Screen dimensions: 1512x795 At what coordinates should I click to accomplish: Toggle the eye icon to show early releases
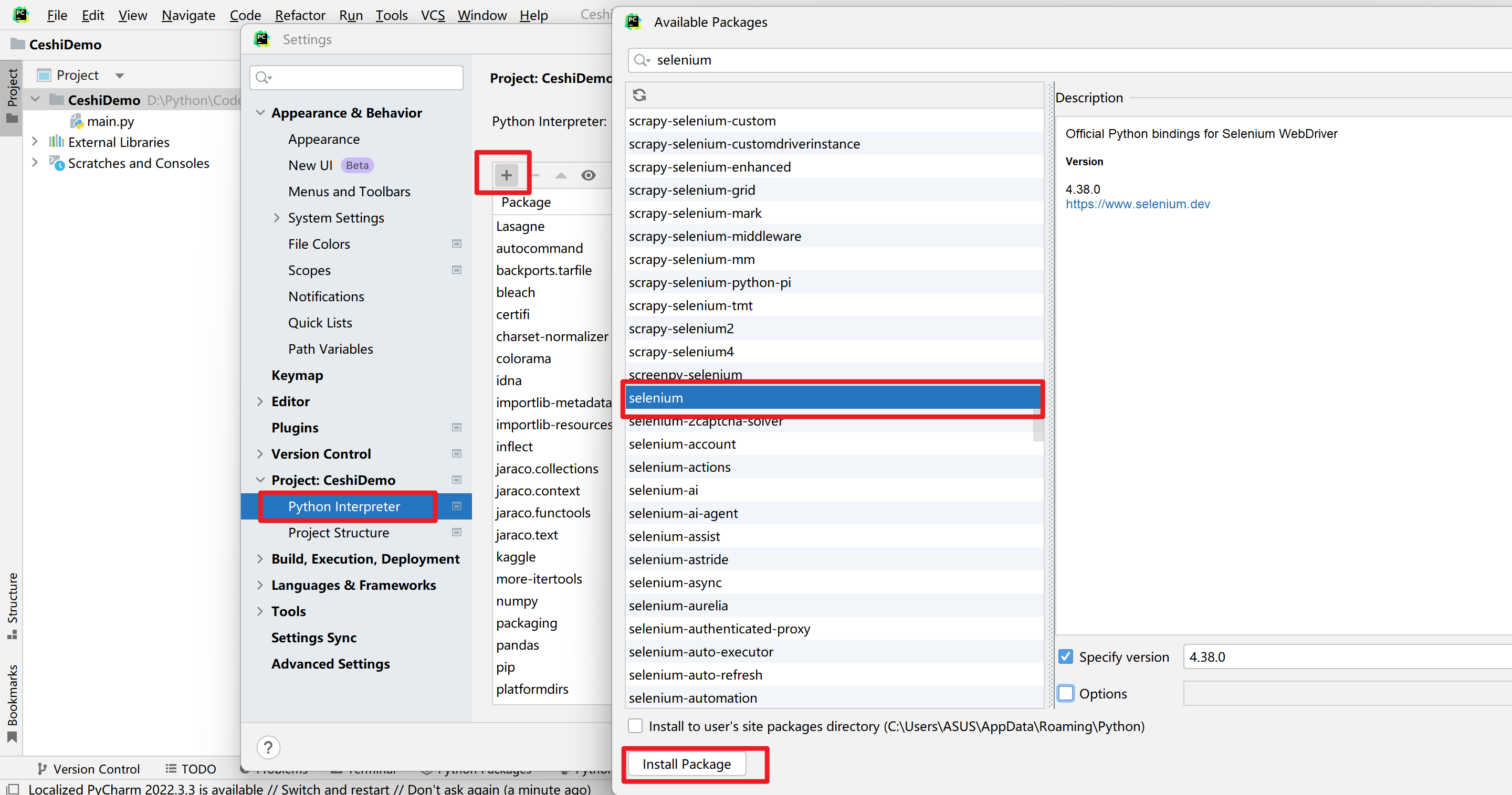click(588, 175)
